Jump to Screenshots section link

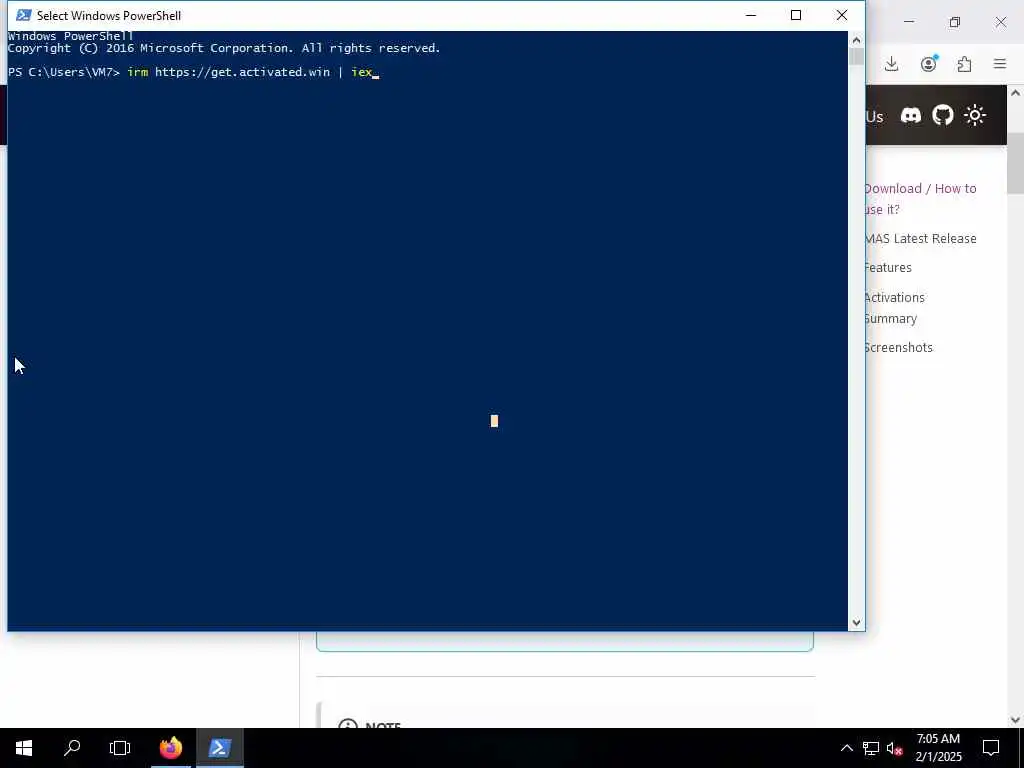899,347
